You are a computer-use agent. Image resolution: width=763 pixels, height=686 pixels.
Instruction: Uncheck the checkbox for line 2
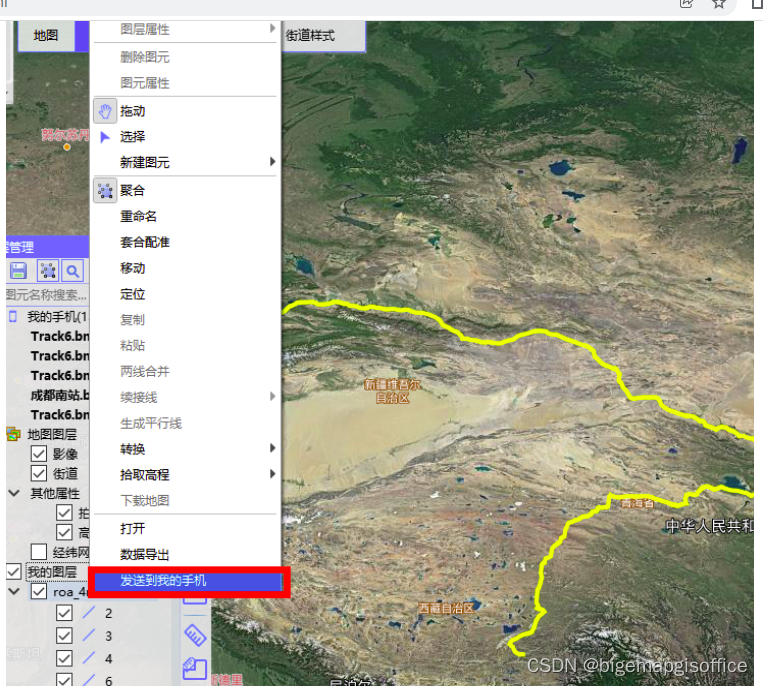tap(64, 613)
